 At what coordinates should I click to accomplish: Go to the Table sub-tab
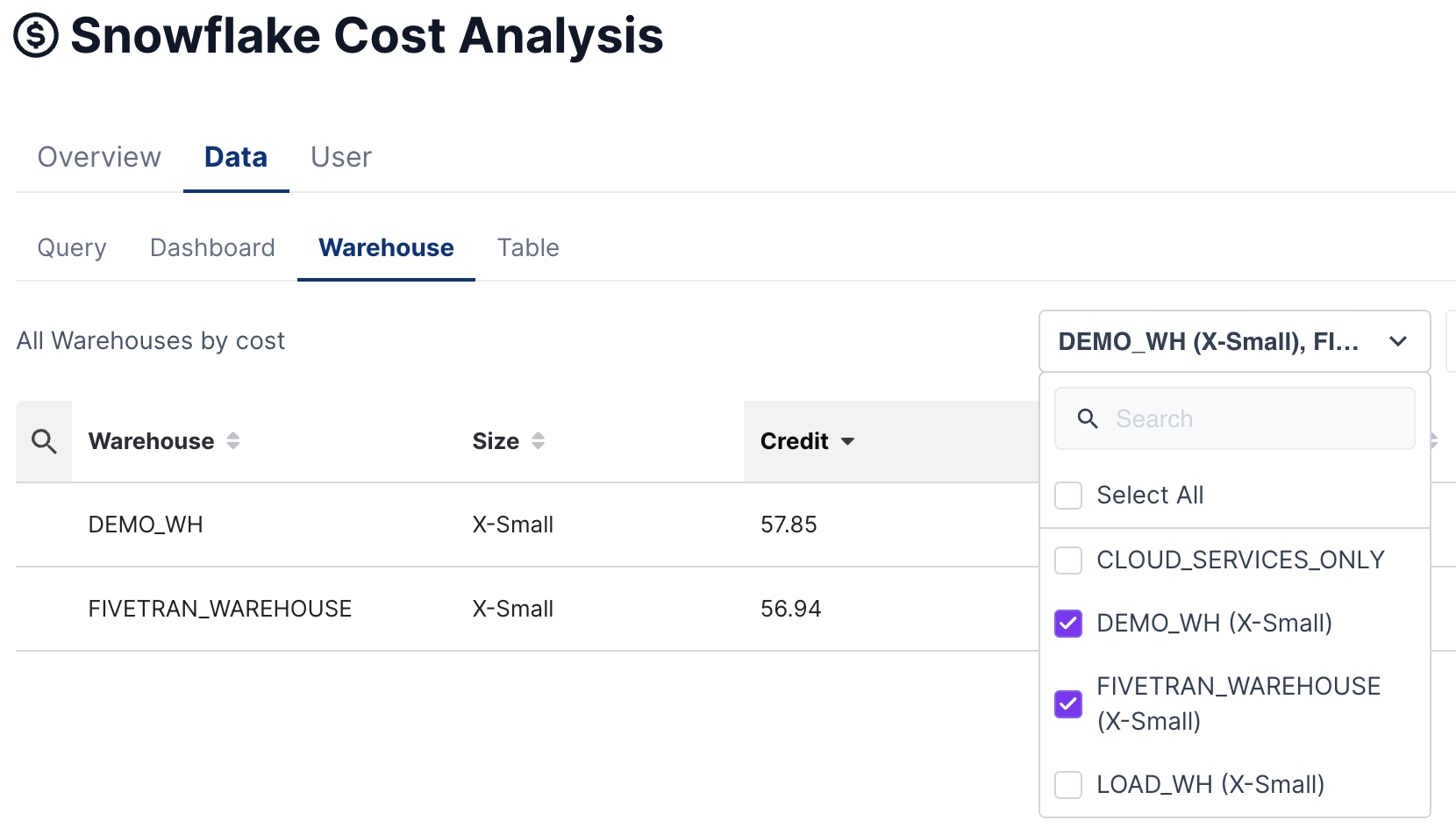[x=528, y=248]
